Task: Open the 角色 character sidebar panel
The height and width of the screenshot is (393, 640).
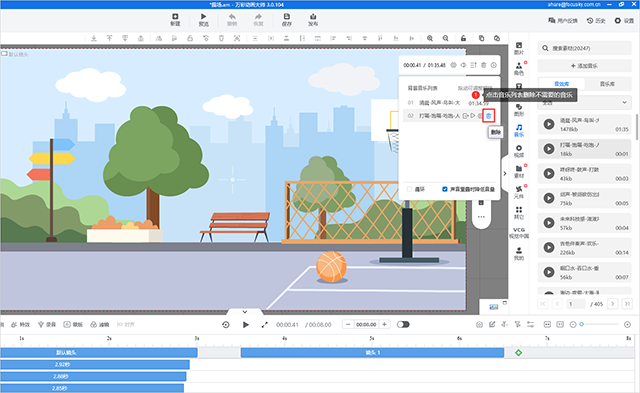Action: [519, 69]
